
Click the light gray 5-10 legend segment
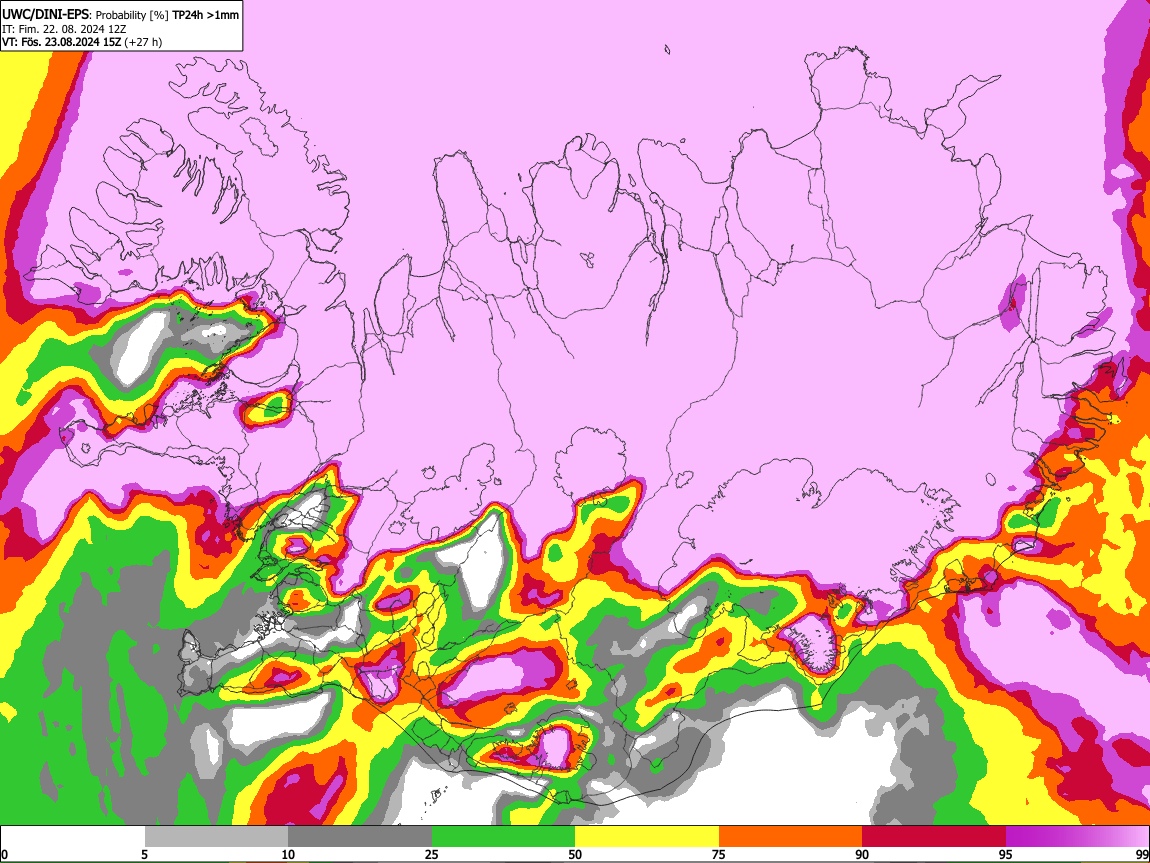pyautogui.click(x=216, y=837)
